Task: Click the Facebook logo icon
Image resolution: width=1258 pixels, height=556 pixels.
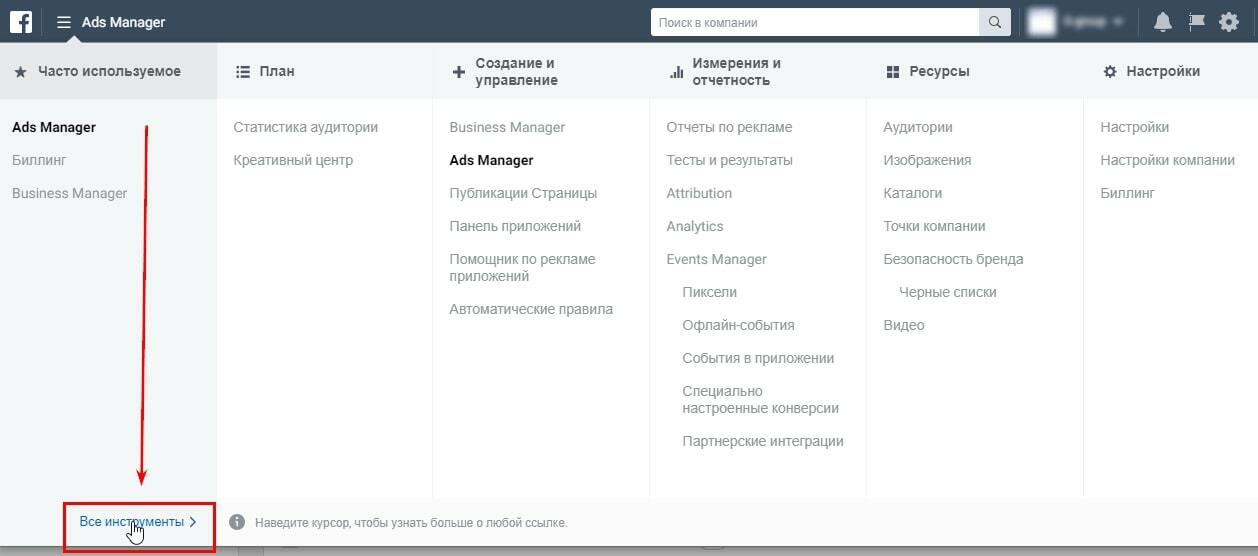Action: [21, 21]
